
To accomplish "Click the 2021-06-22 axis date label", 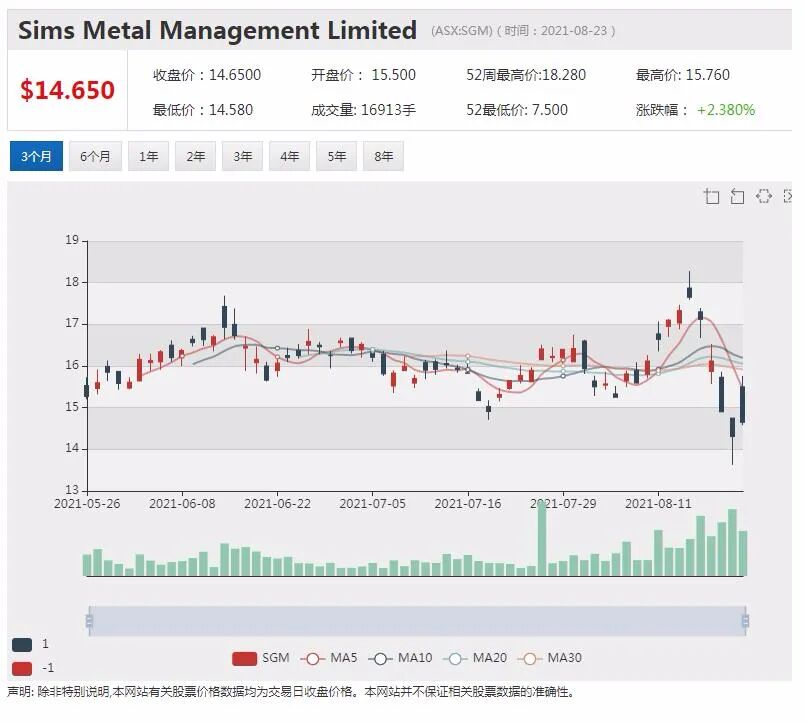I will tap(277, 504).
